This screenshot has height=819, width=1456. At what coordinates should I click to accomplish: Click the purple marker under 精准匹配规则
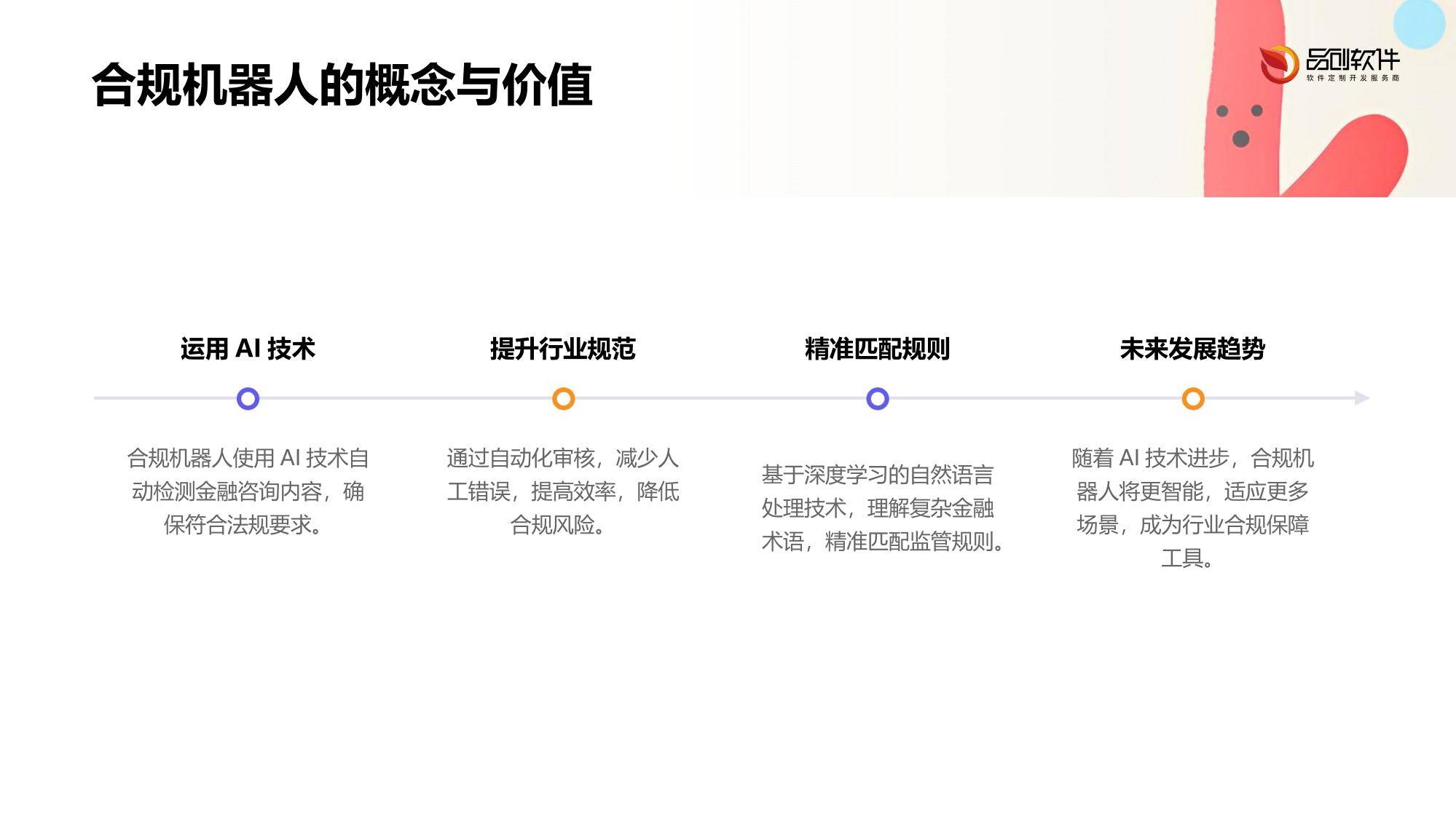(878, 399)
